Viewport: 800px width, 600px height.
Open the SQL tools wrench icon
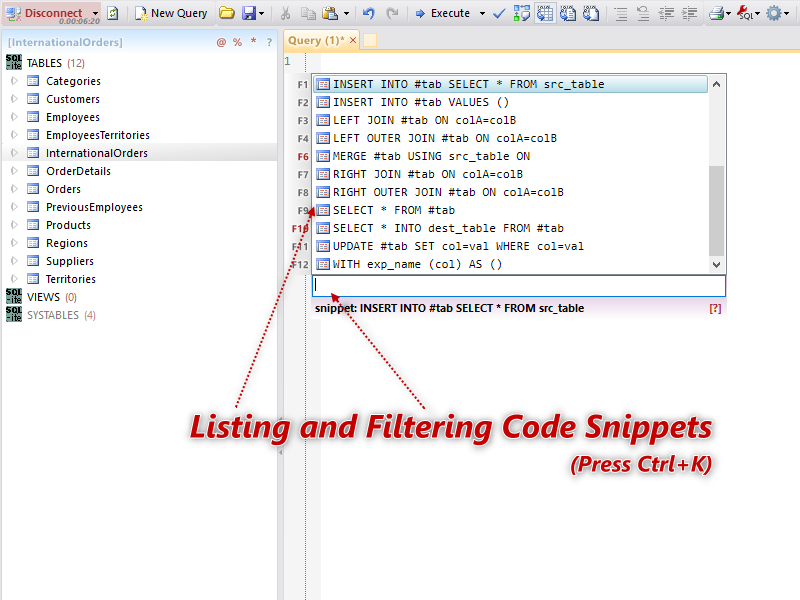point(745,13)
